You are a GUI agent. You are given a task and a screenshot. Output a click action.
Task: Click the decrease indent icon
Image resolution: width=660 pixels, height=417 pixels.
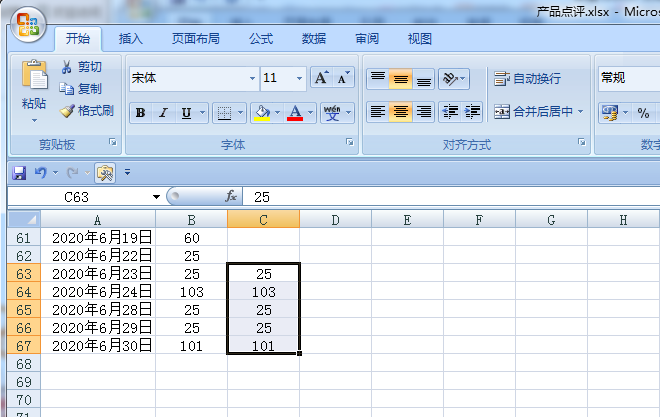(x=450, y=112)
